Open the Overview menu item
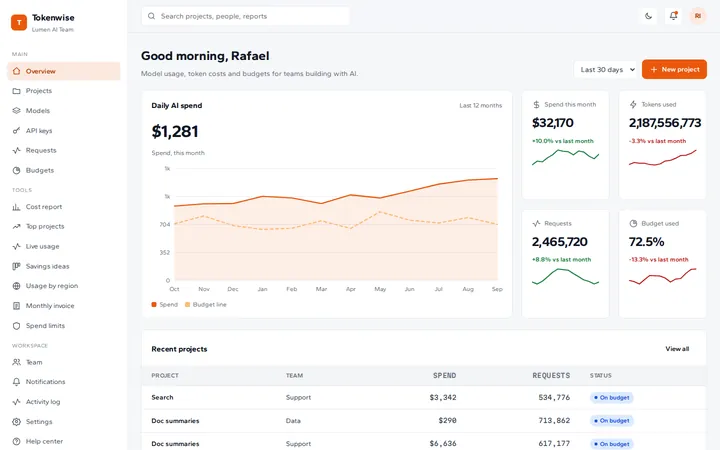 pyautogui.click(x=64, y=71)
